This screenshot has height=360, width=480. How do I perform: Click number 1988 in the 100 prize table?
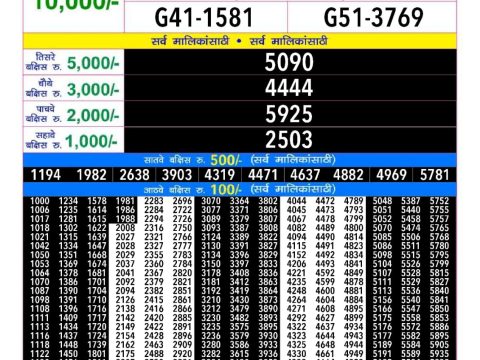(125, 219)
